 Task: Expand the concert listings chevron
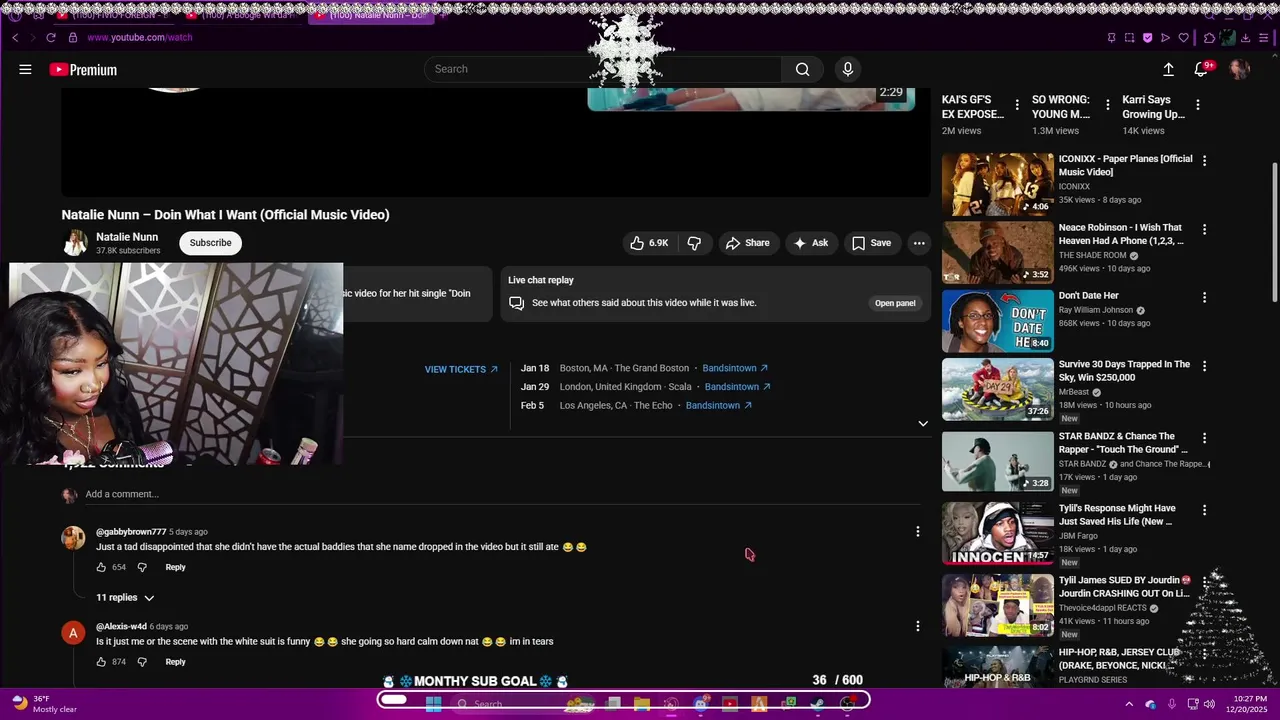point(923,423)
